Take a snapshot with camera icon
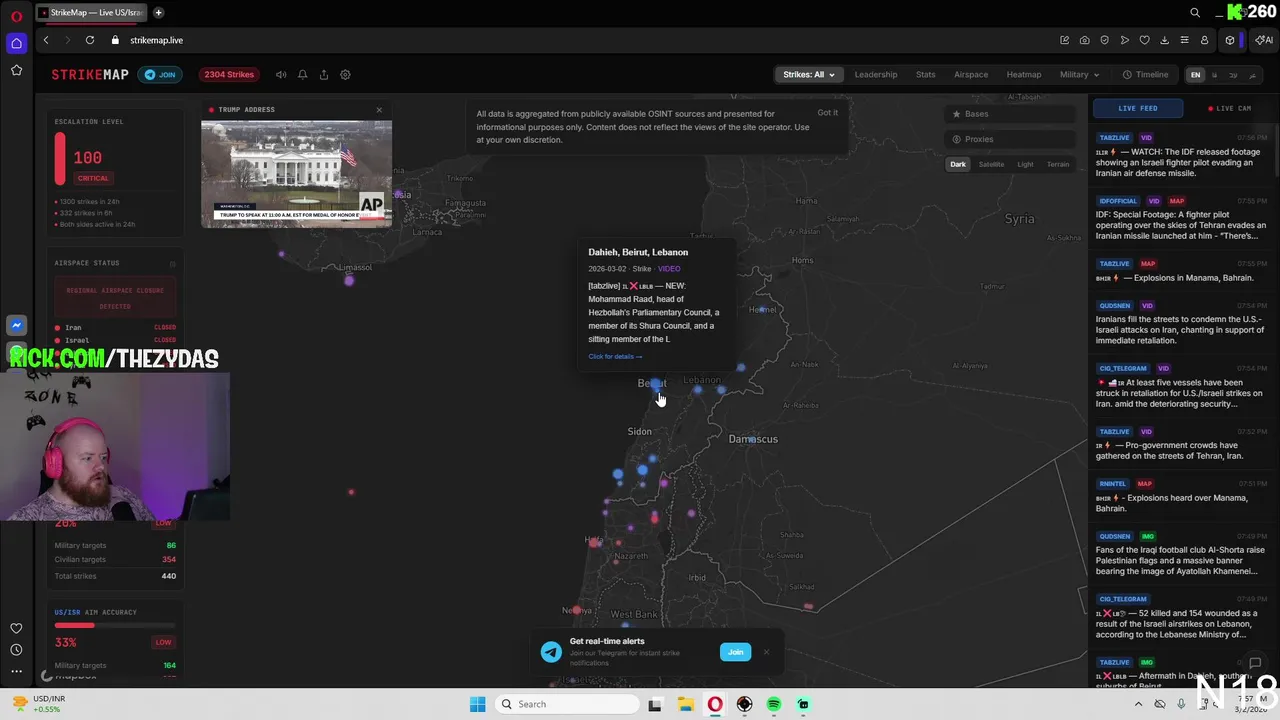The image size is (1280, 720). click(x=1085, y=40)
